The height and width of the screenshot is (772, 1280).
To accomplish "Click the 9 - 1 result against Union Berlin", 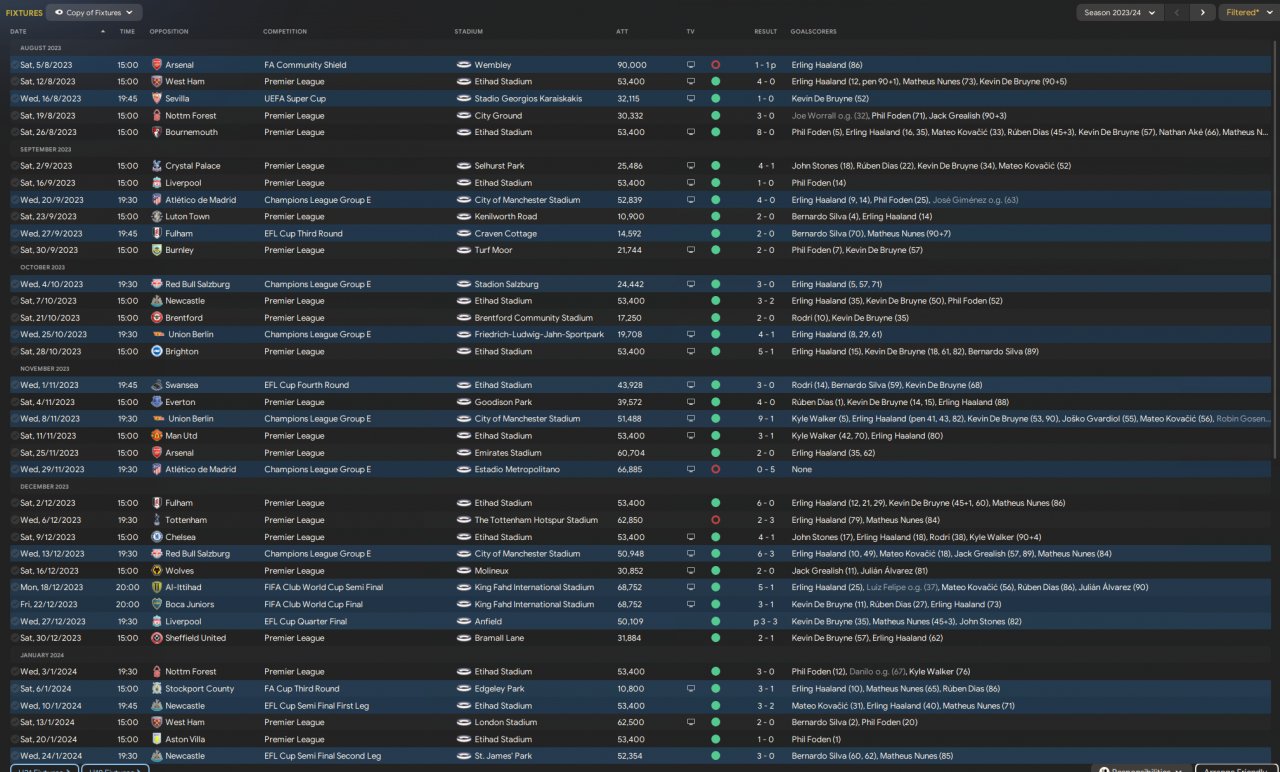I will 766,419.
